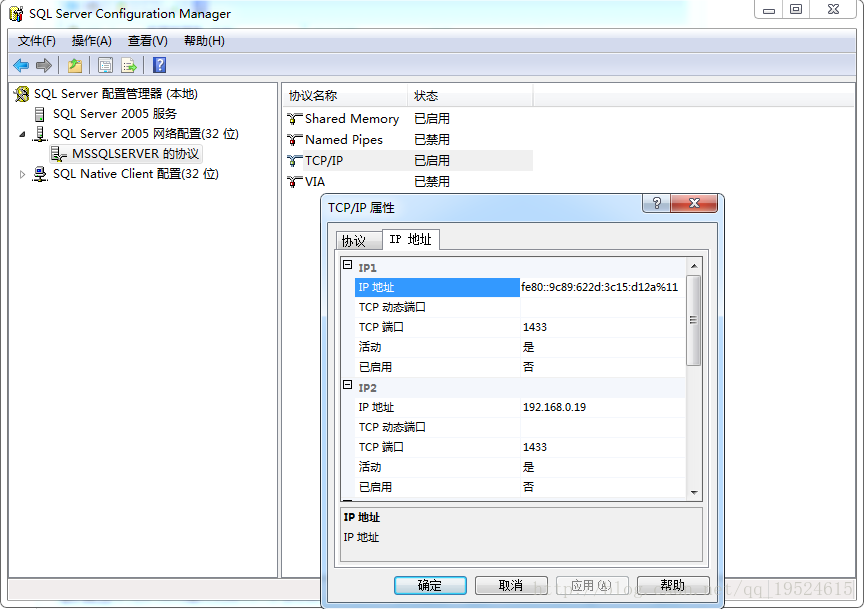Screen dimensions: 864x609
Task: Click the forward arrow toolbar icon
Action: pyautogui.click(x=44, y=66)
